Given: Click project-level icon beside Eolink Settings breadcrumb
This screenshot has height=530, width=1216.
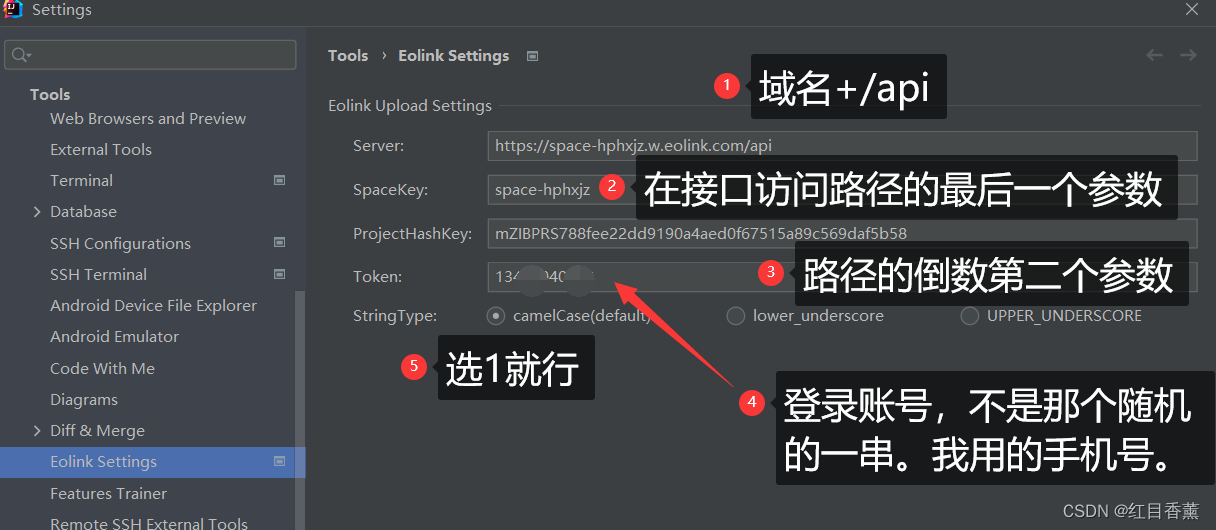Looking at the screenshot, I should (532, 56).
